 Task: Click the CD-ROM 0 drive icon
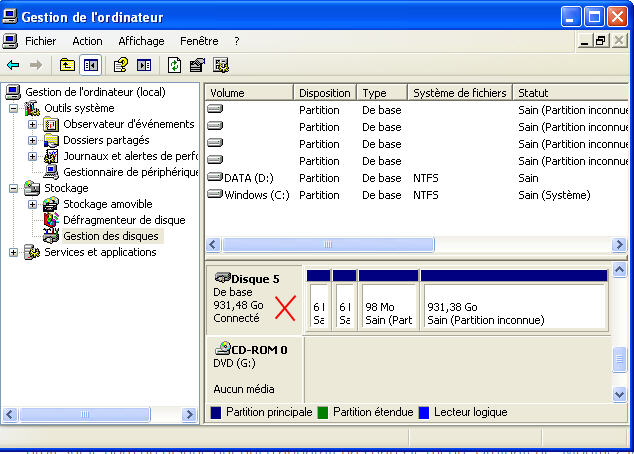click(222, 349)
